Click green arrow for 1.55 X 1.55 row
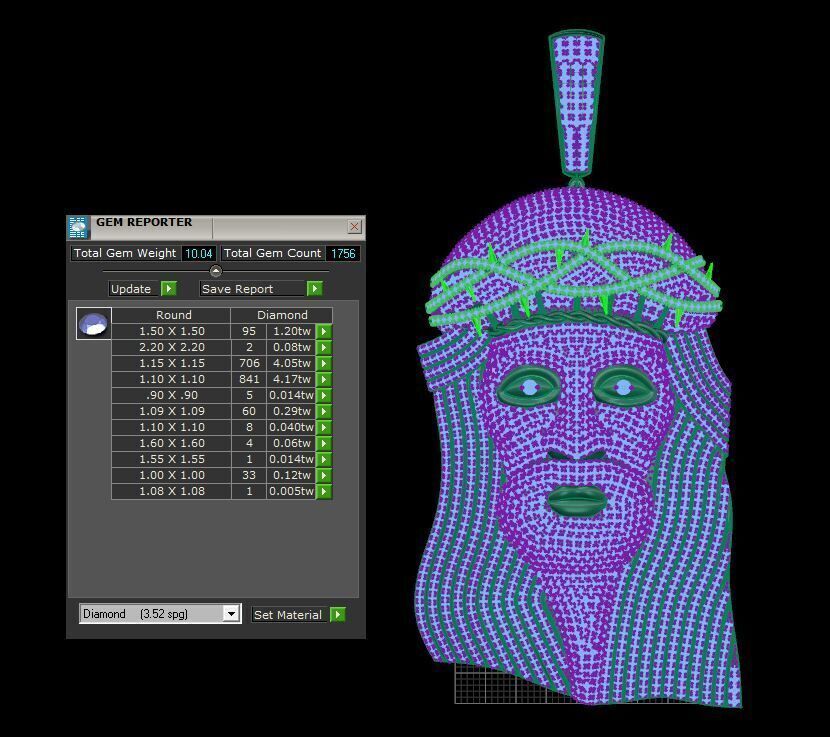830x737 pixels. pyautogui.click(x=324, y=459)
